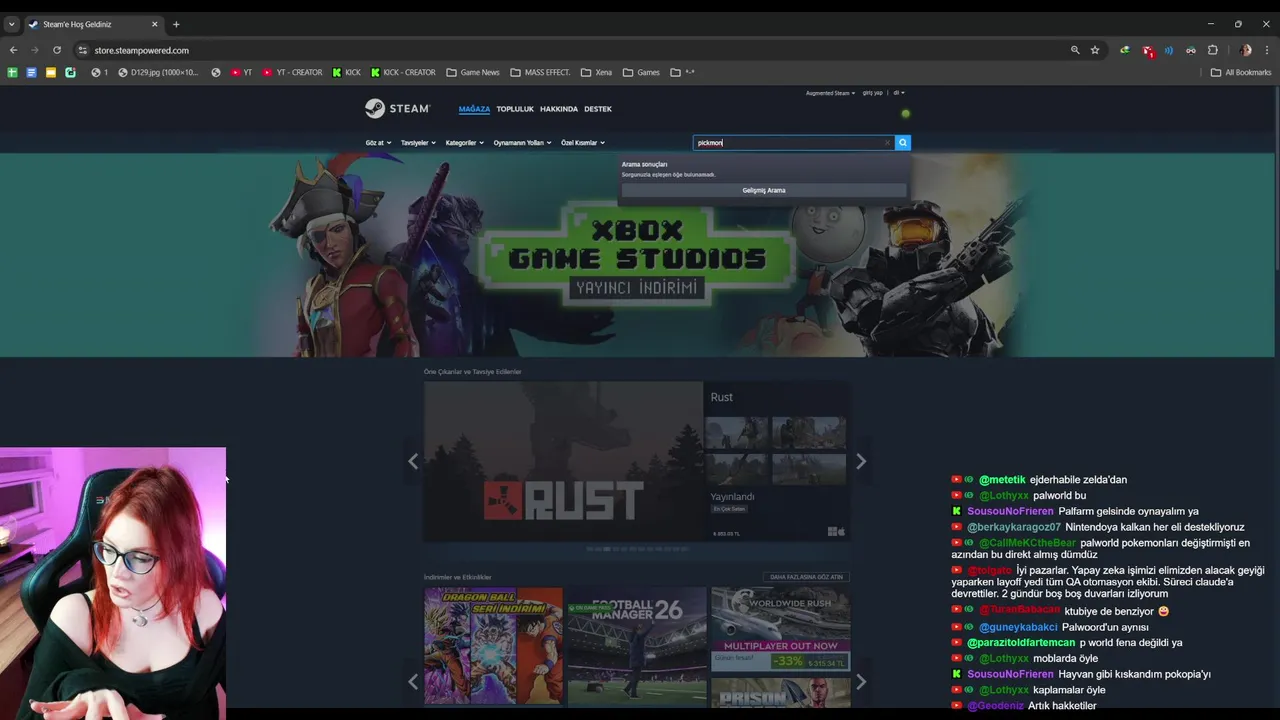Open the Game News bookmark folder

[473, 72]
